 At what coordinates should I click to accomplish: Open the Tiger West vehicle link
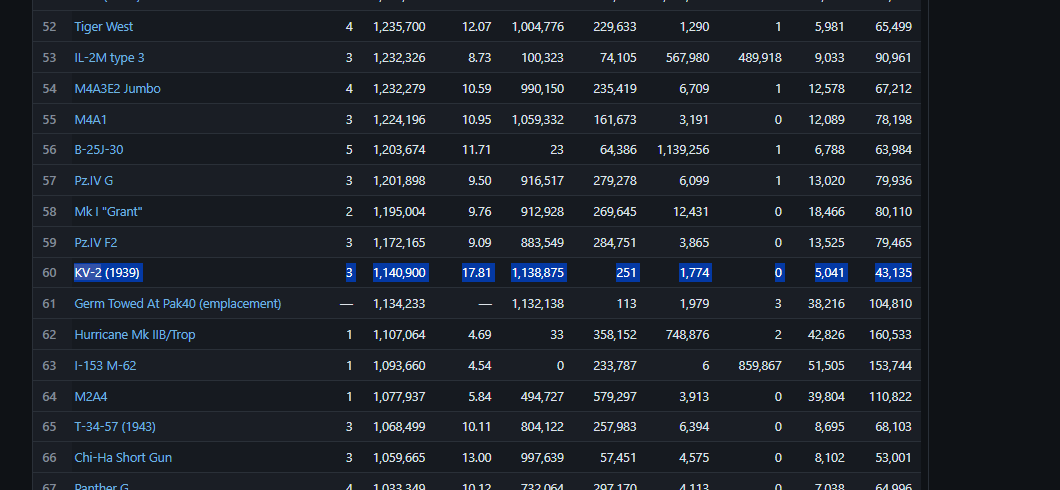pos(103,27)
